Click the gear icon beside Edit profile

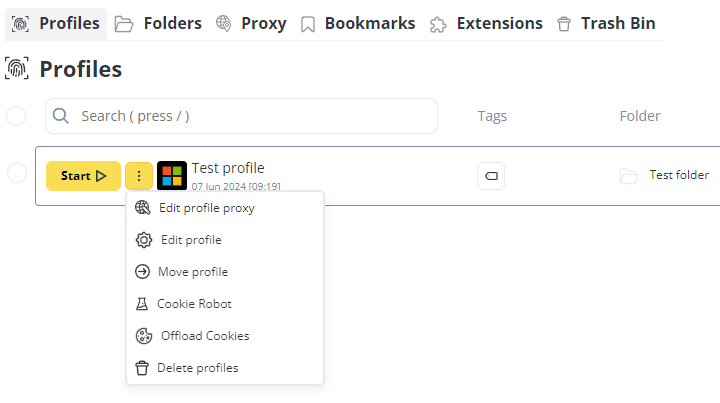coord(144,240)
